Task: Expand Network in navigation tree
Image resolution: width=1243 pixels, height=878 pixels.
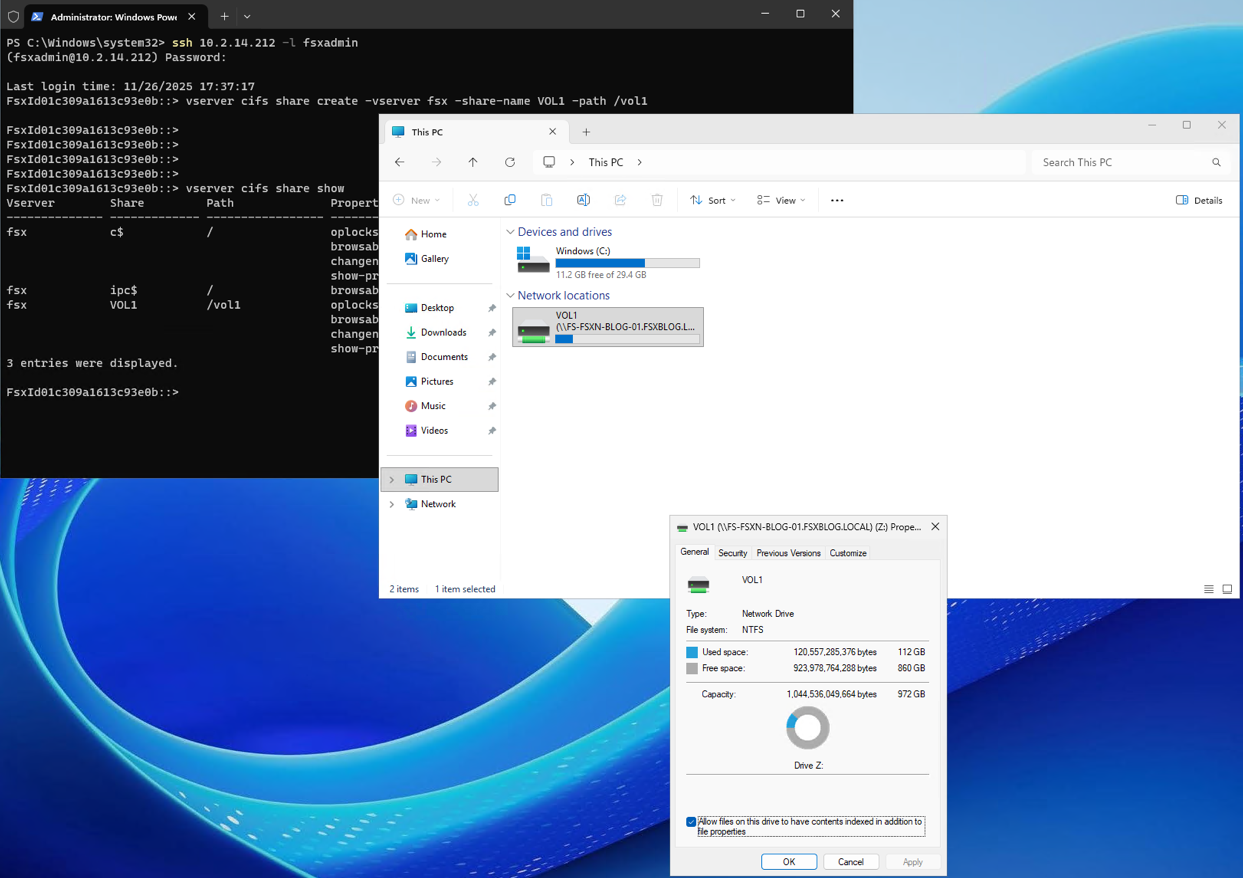Action: coord(392,504)
